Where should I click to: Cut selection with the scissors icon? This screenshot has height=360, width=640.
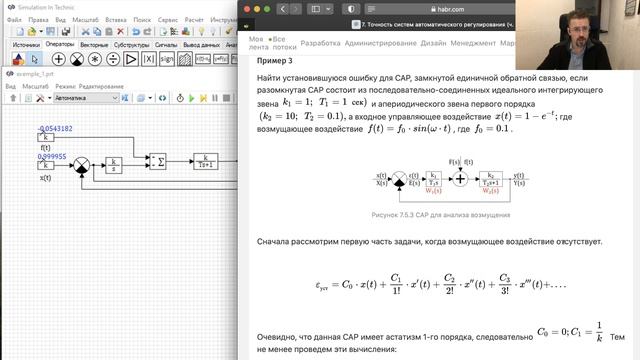(85, 31)
